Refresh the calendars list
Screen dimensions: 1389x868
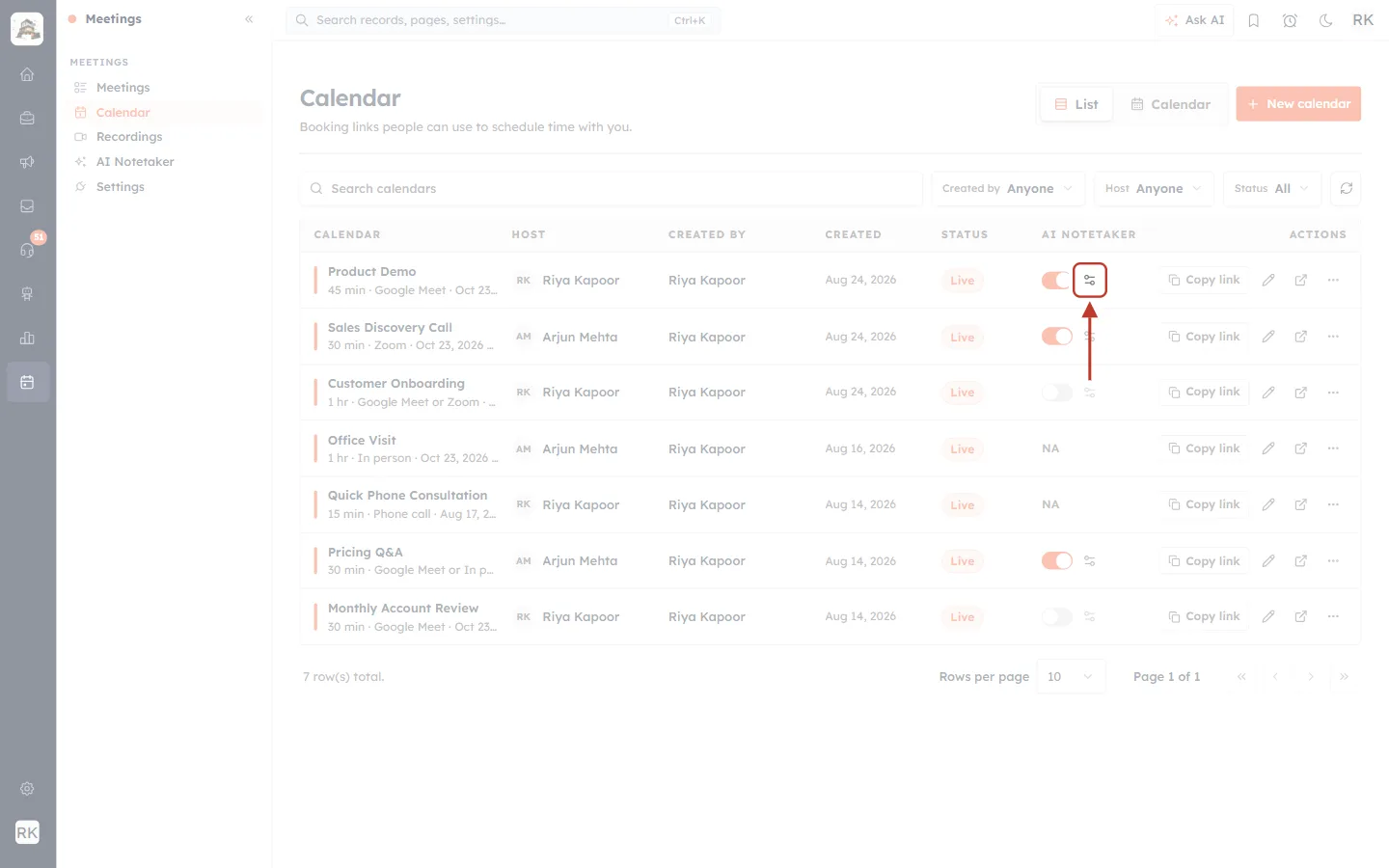(x=1346, y=188)
